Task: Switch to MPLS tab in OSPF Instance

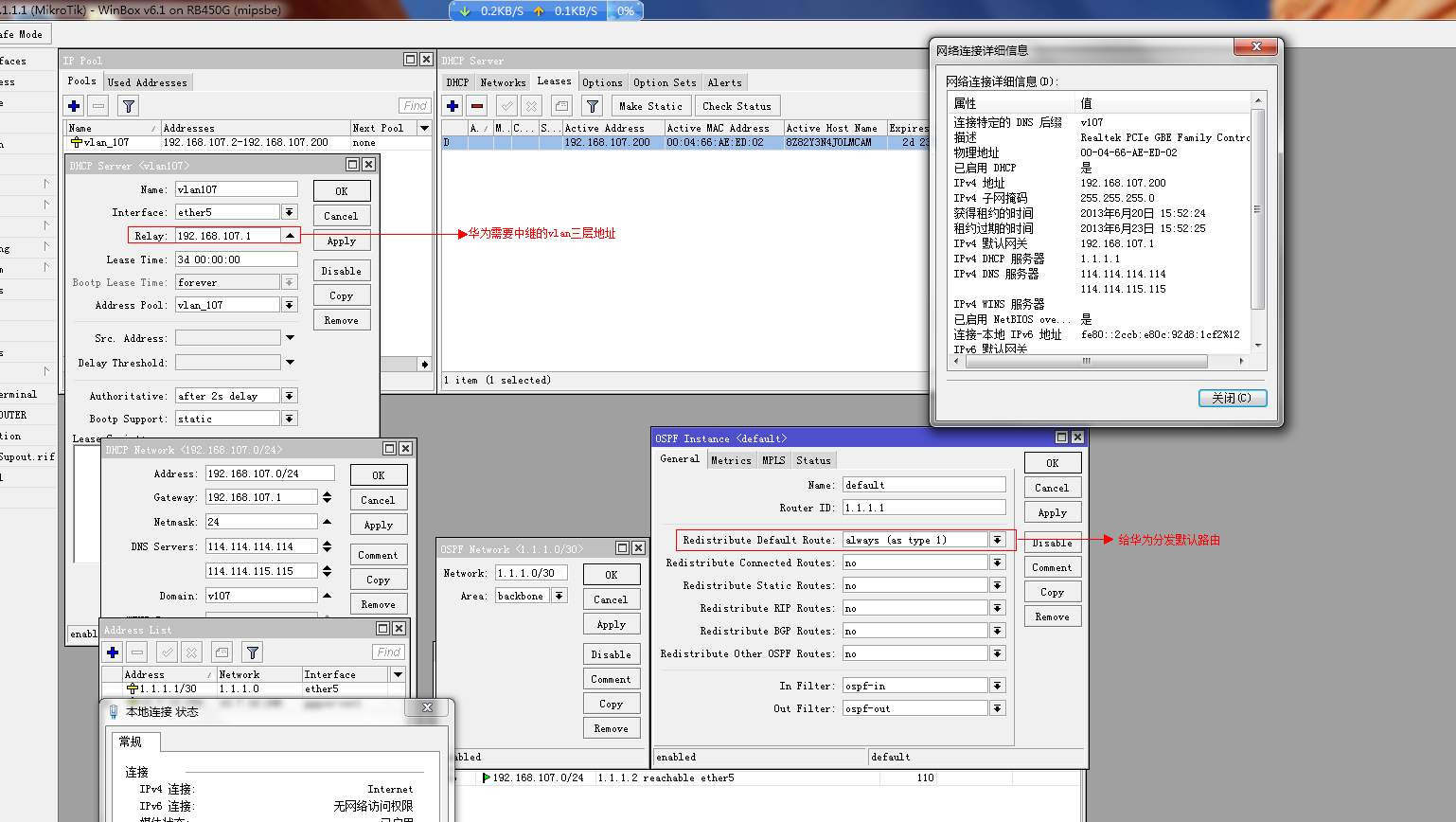Action: pyautogui.click(x=773, y=460)
